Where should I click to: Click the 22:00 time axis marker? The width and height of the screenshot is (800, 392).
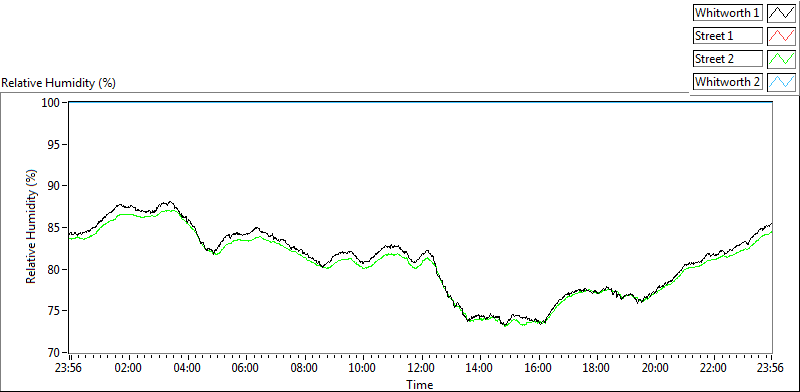[x=713, y=368]
